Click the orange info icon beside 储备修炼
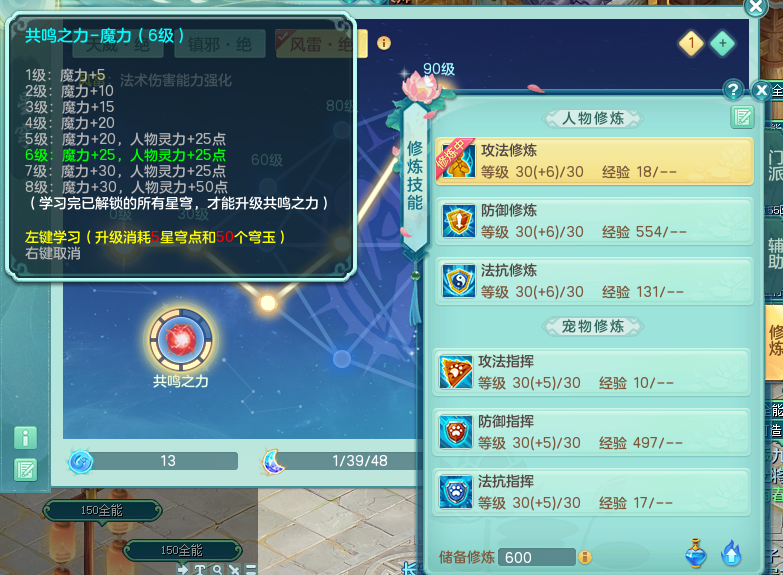This screenshot has width=783, height=575. coord(585,557)
